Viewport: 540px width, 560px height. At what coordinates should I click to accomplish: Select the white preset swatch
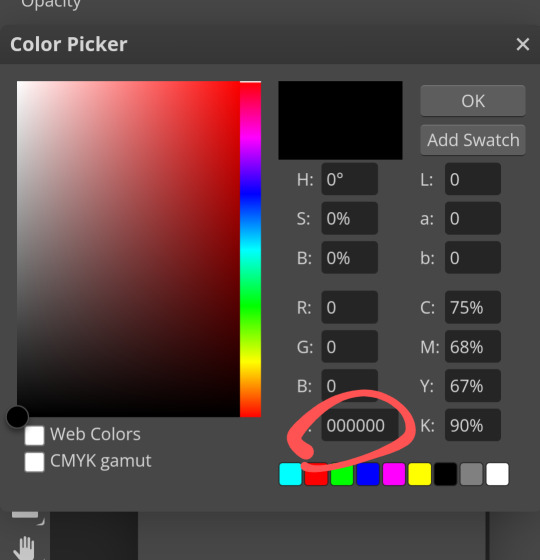497,474
